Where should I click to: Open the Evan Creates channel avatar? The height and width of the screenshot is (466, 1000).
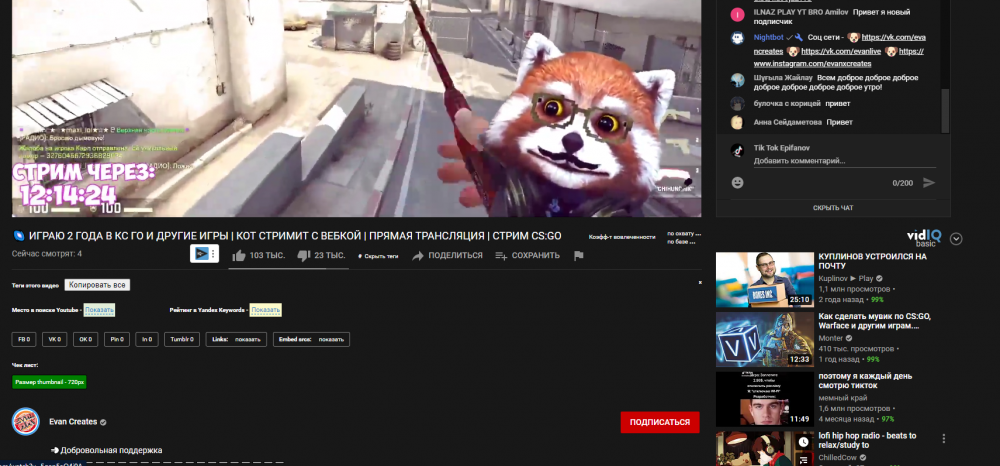click(x=26, y=421)
